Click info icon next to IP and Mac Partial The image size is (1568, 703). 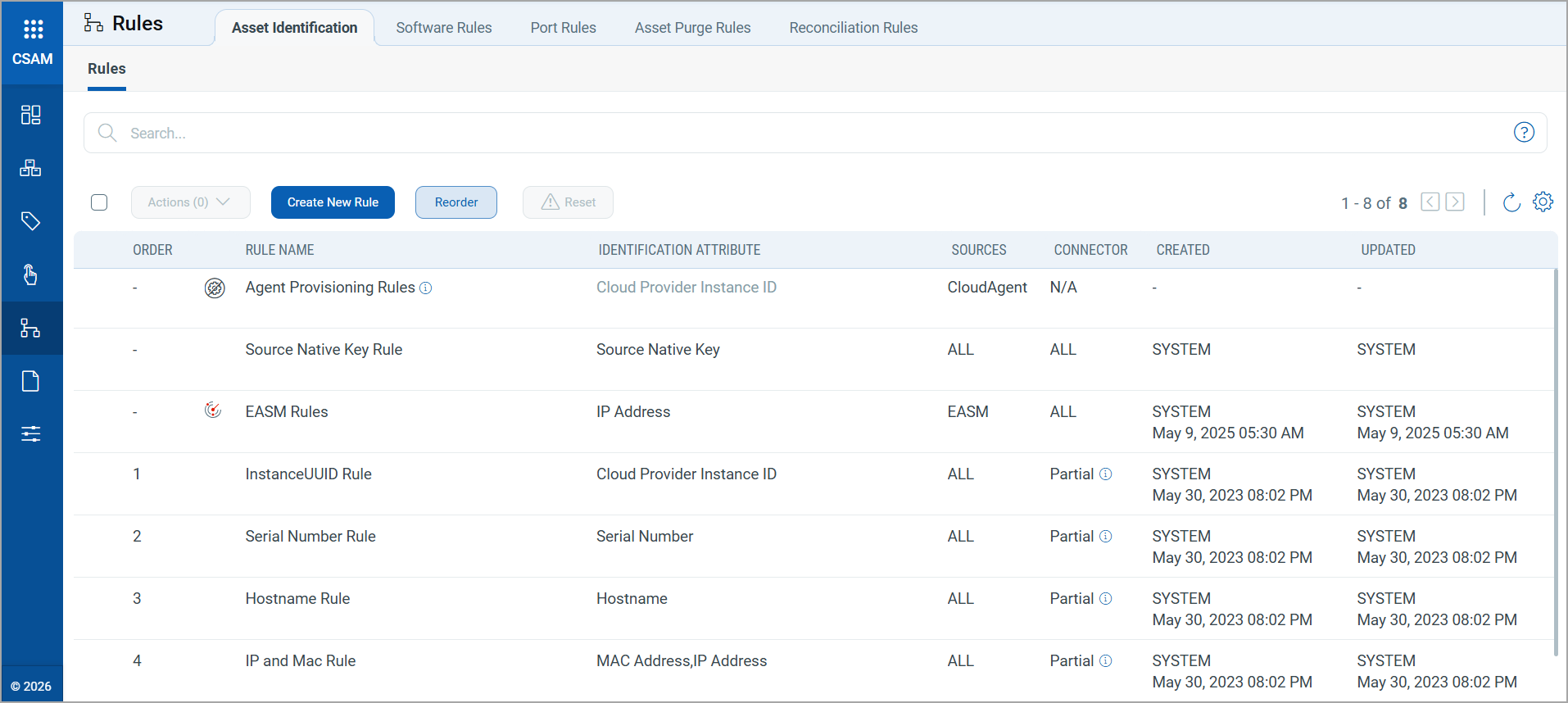coord(1105,660)
